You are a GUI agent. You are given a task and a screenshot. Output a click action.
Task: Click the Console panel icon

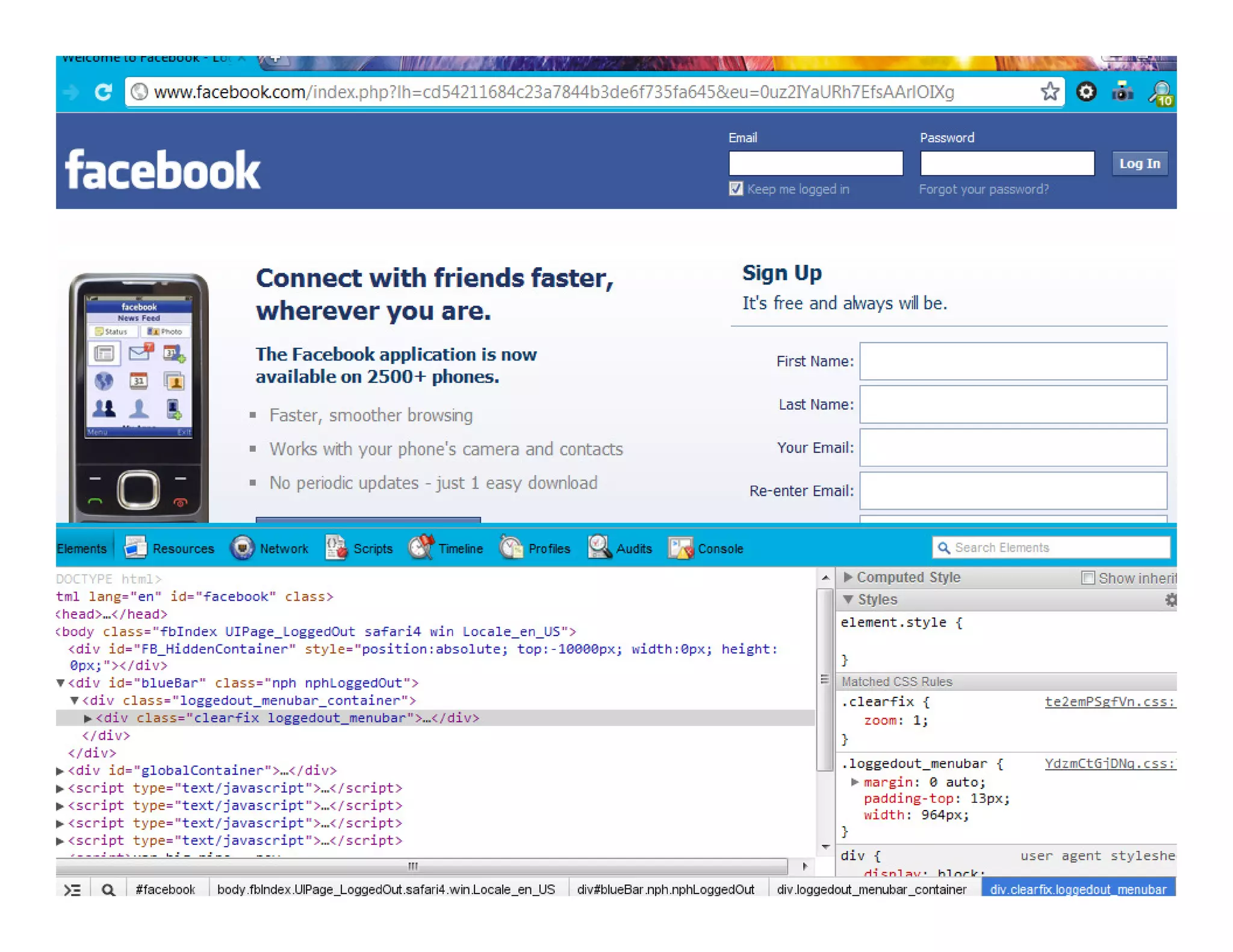click(680, 548)
